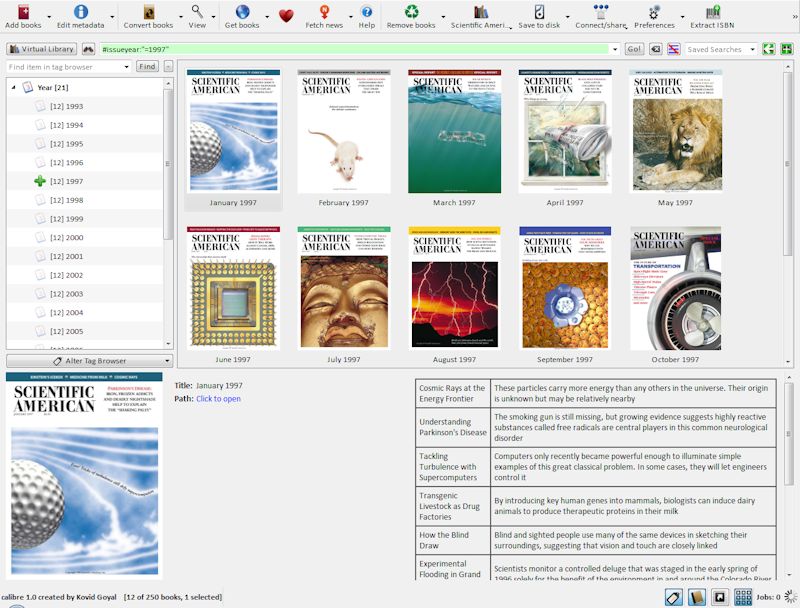Click Fetch news icon
The height and width of the screenshot is (608, 800).
[324, 12]
